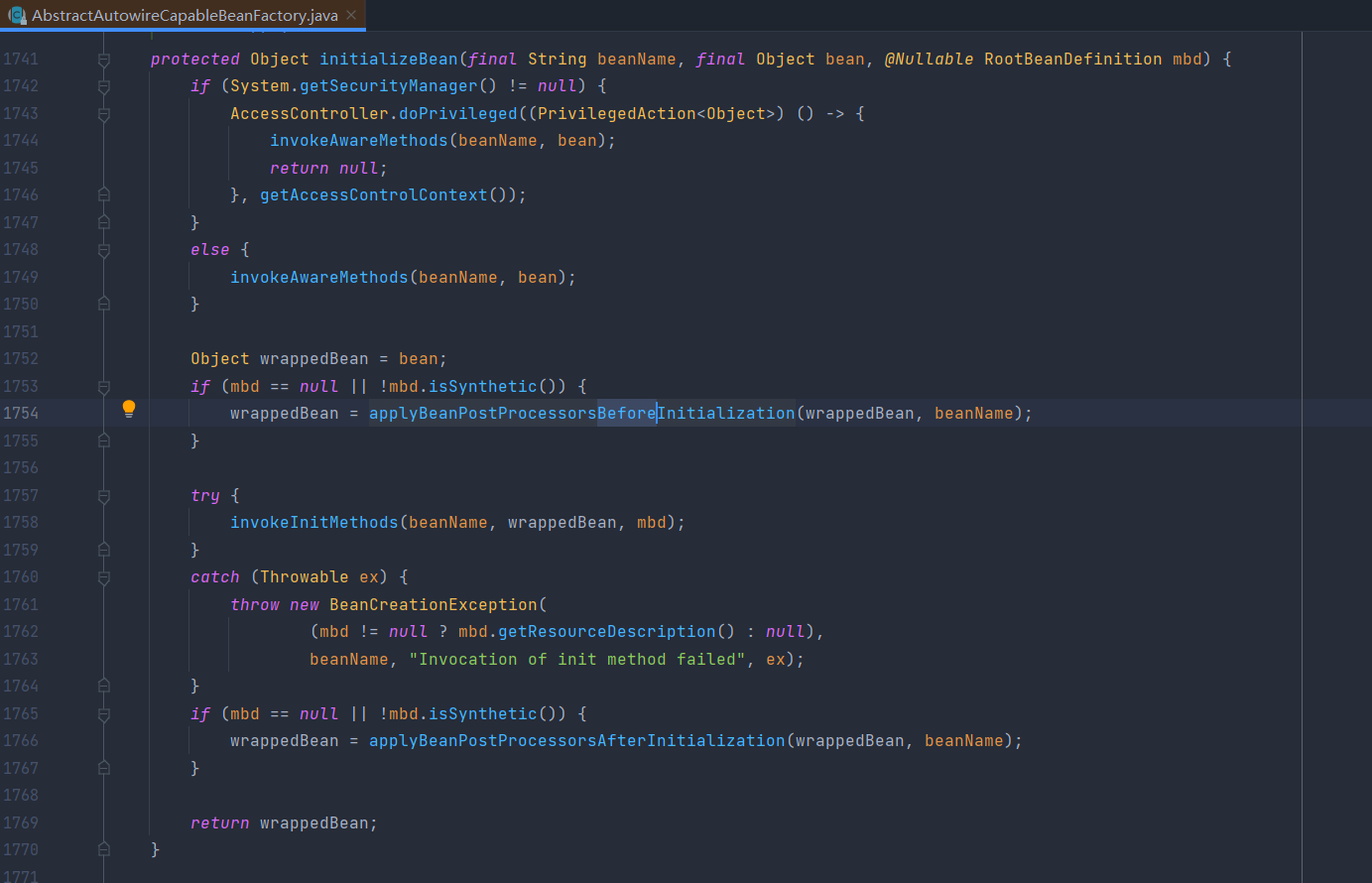Click the fold end marker on line 1746

(104, 195)
